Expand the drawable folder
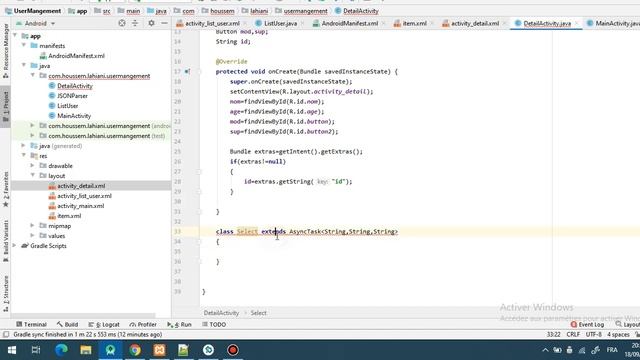Image resolution: width=640 pixels, height=360 pixels. [33, 165]
